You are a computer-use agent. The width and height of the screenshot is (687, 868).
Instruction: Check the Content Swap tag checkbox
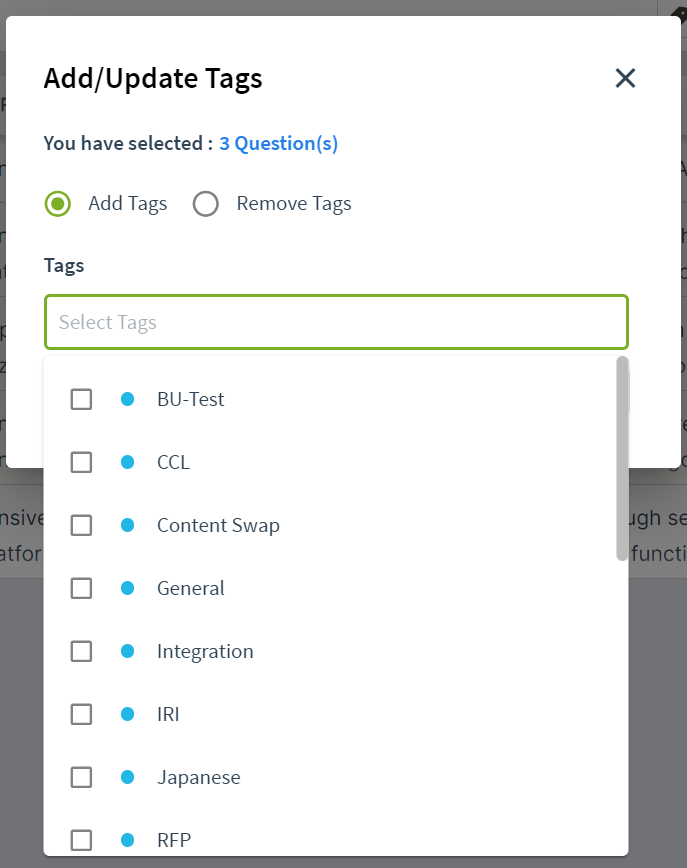tap(81, 525)
